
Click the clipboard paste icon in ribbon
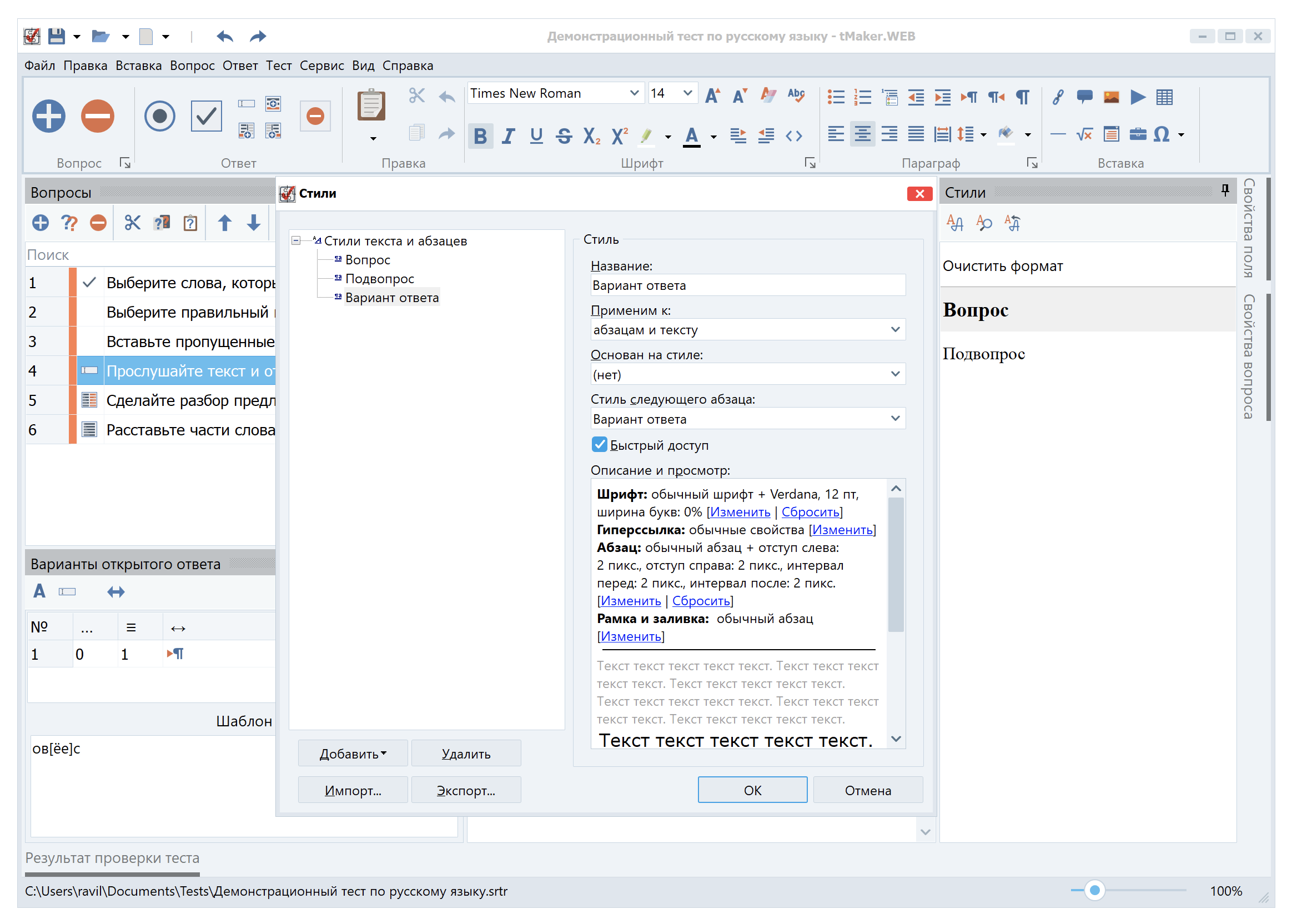373,106
